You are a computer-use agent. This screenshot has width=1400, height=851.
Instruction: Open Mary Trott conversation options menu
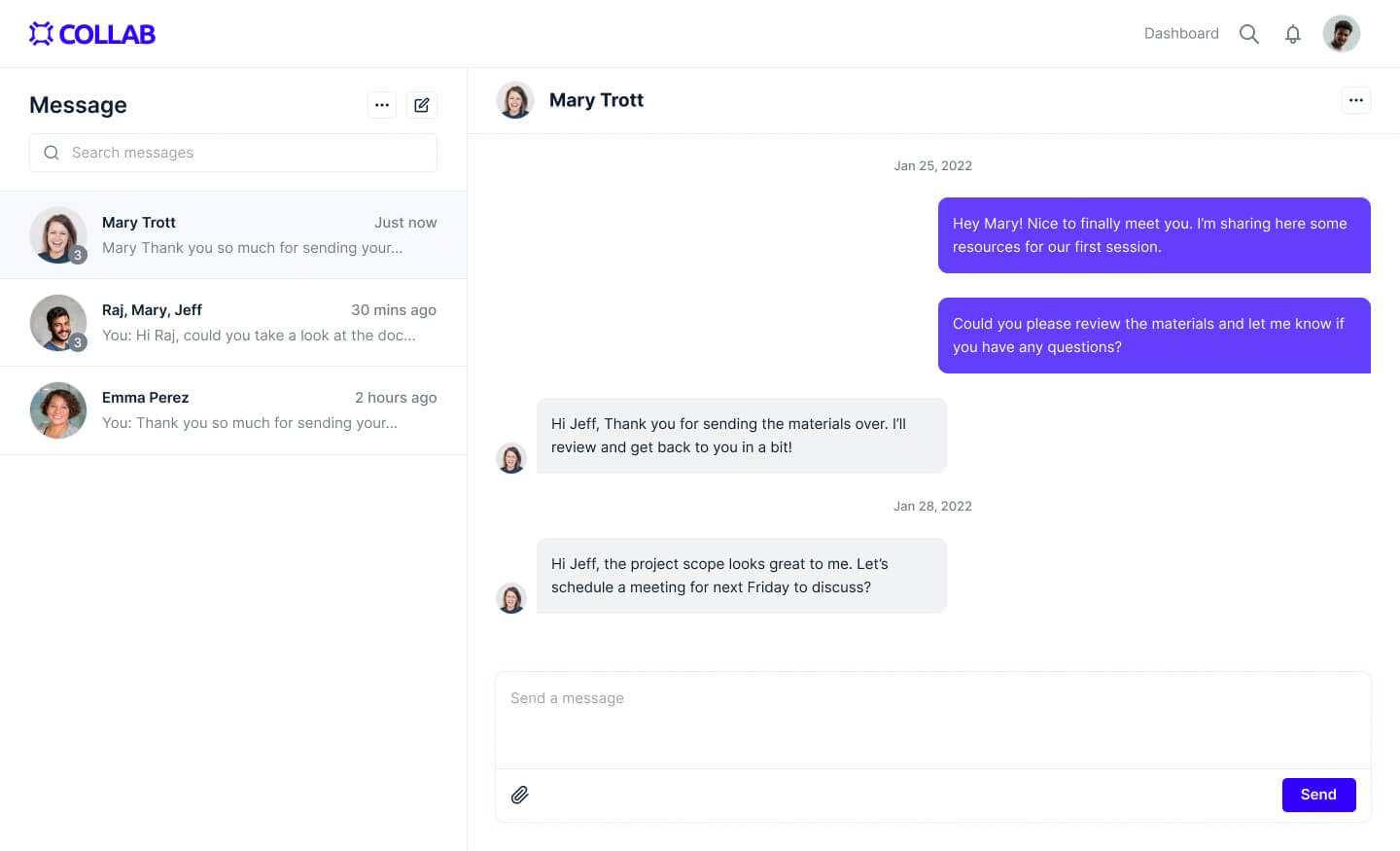[x=1355, y=99]
